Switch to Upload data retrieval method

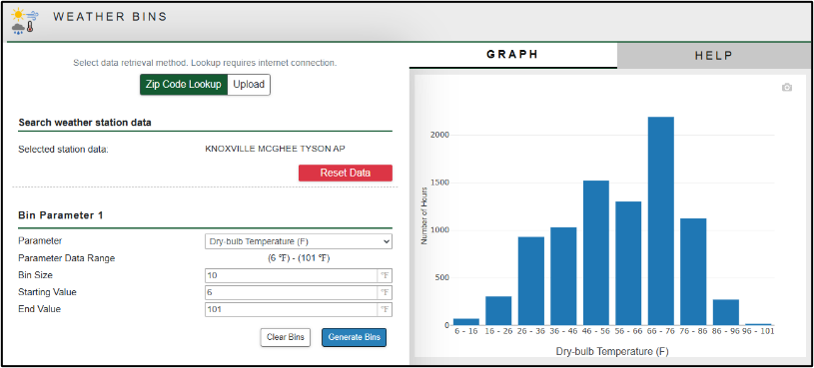[x=249, y=85]
